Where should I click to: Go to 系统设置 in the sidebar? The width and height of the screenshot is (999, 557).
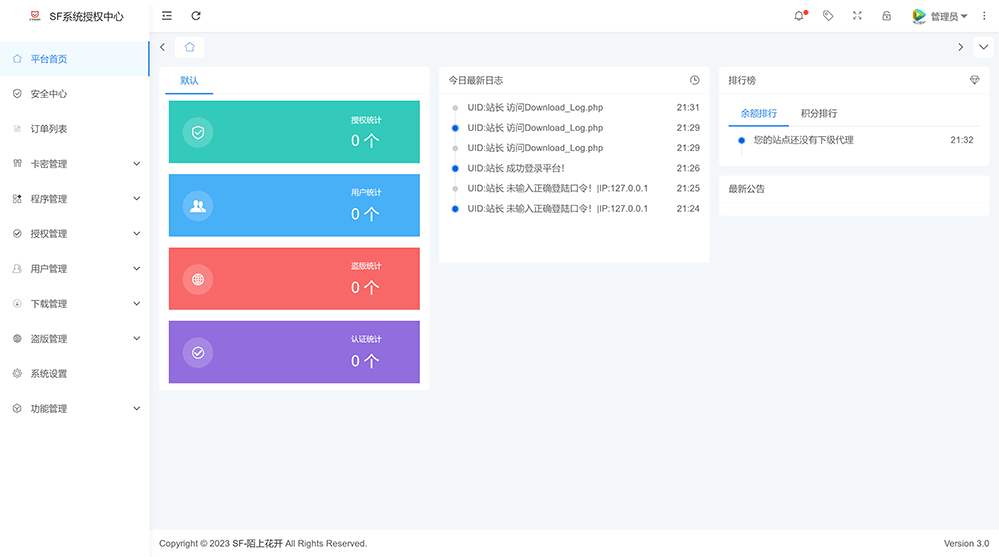[x=75, y=373]
